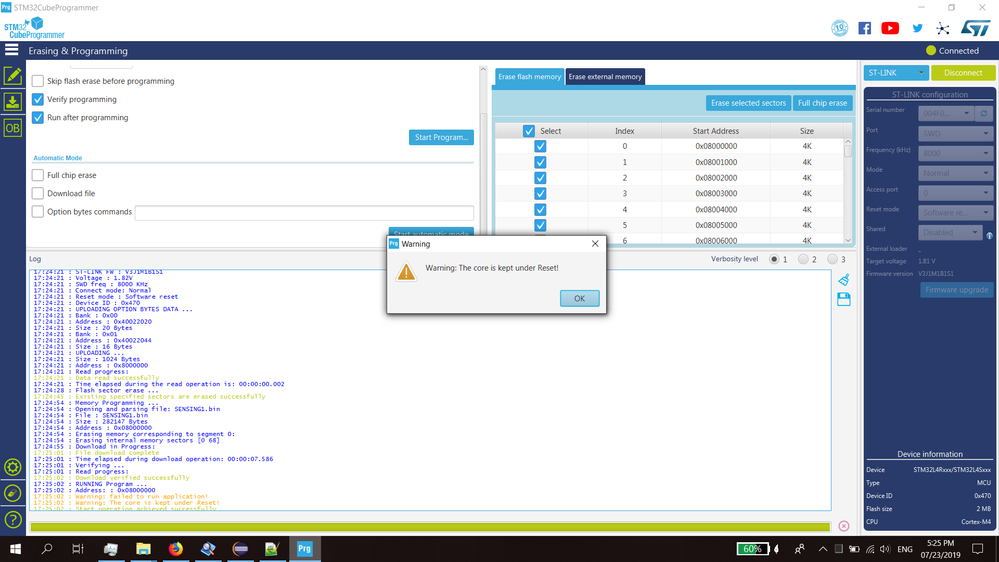The height and width of the screenshot is (562, 999).
Task: Uncheck Run after programming
Action: (x=38, y=117)
